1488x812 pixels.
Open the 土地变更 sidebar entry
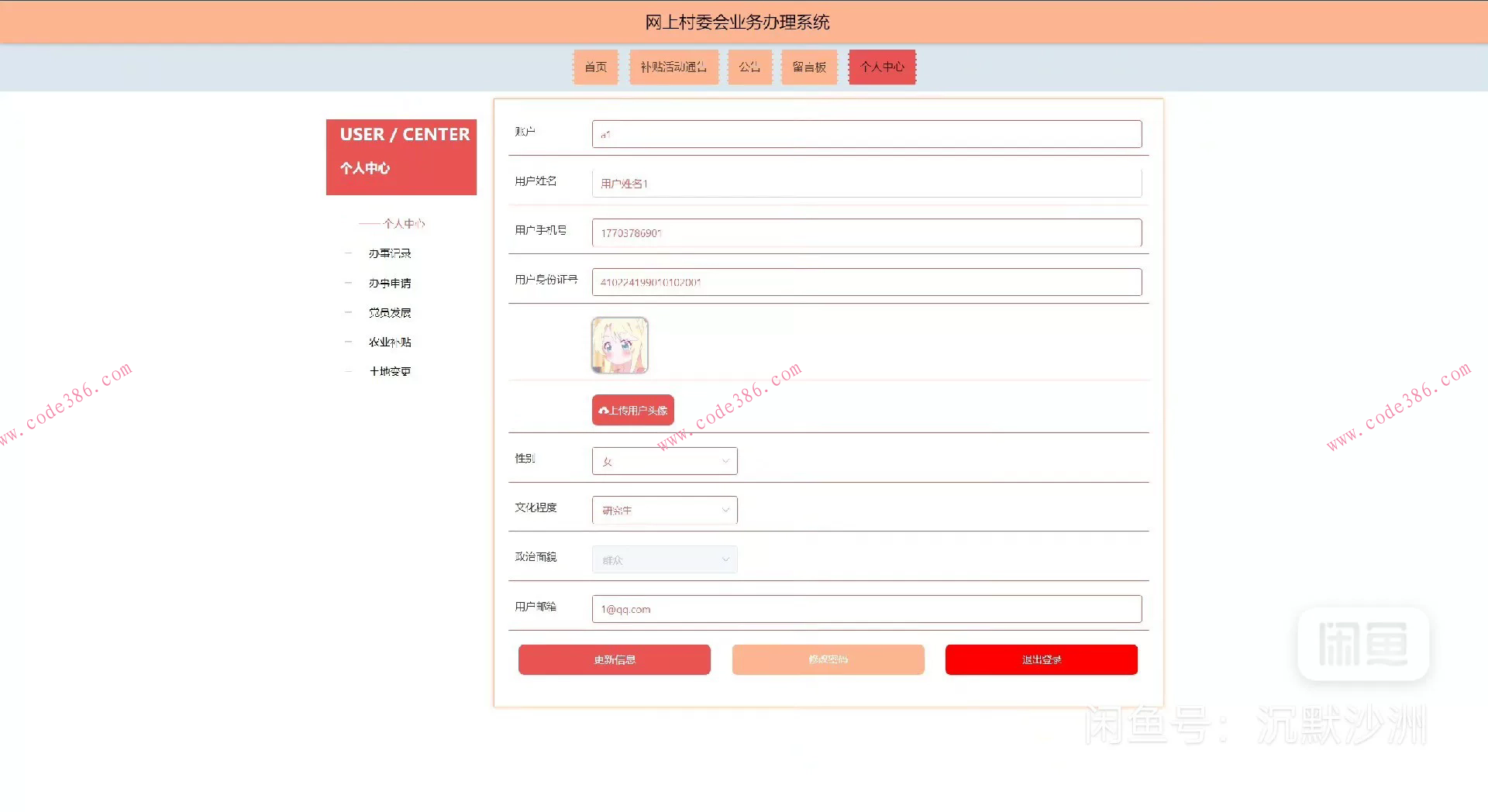(390, 370)
